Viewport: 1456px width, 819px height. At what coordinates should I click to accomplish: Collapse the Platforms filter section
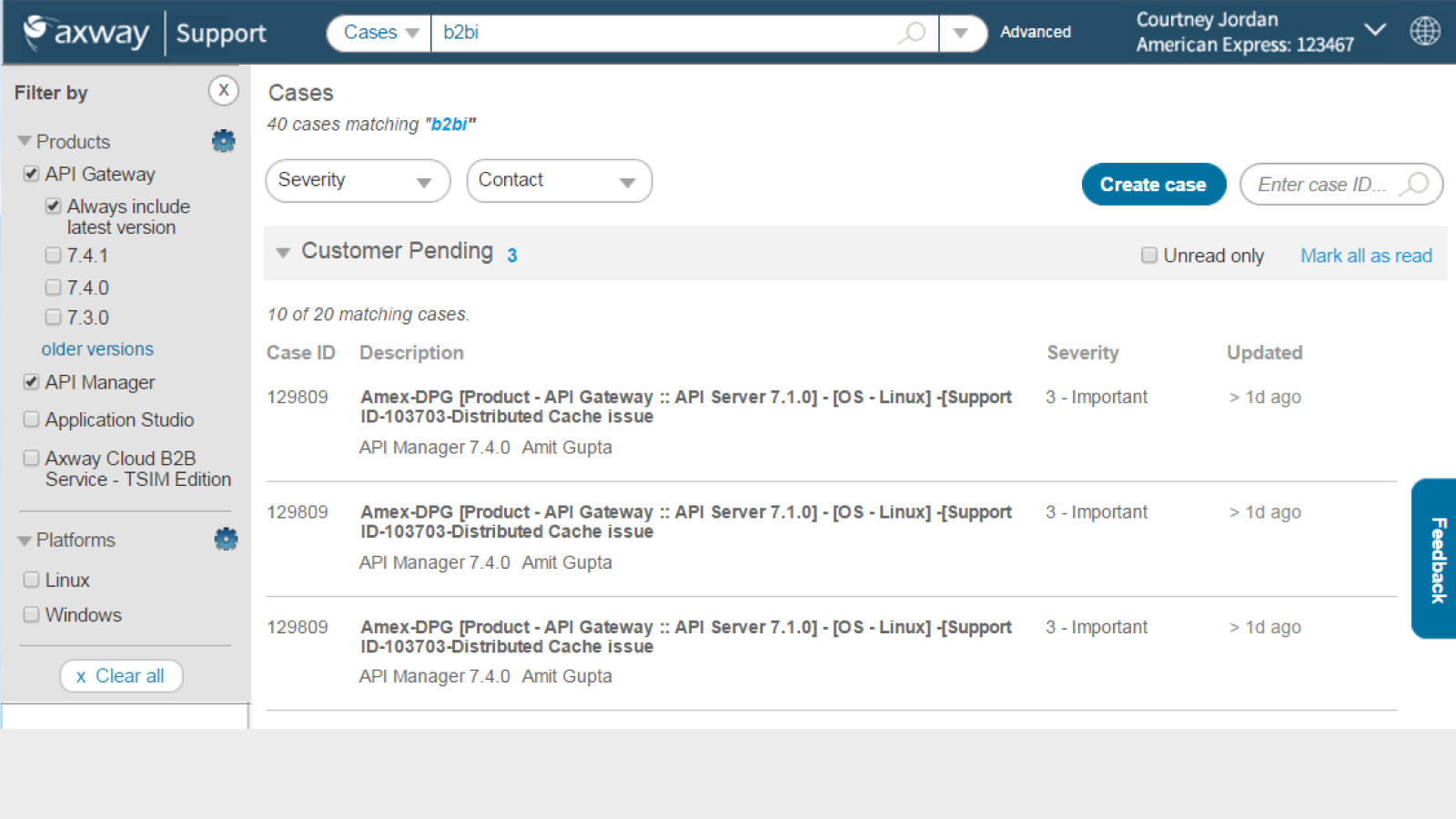(25, 541)
